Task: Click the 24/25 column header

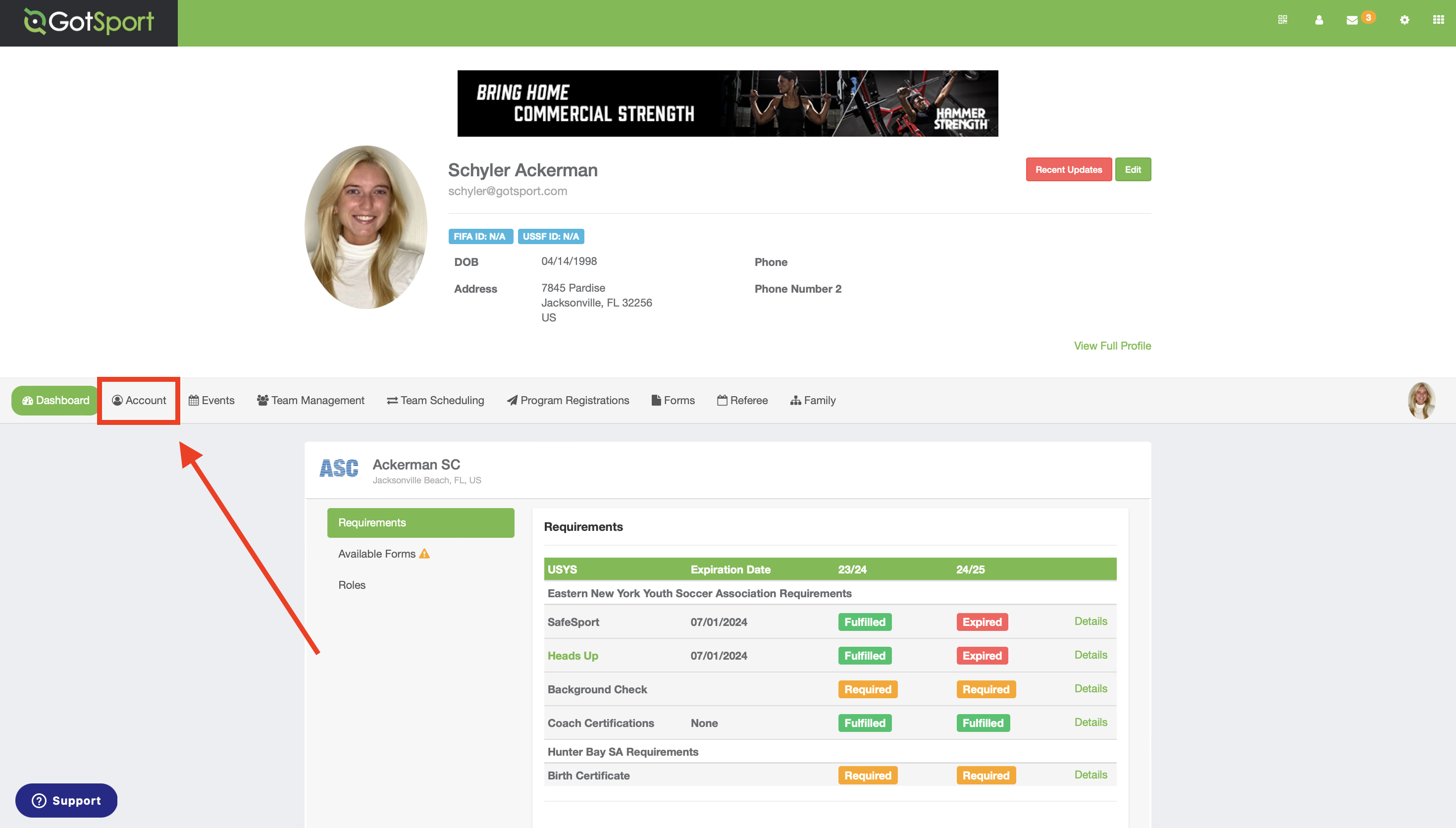Action: [970, 569]
